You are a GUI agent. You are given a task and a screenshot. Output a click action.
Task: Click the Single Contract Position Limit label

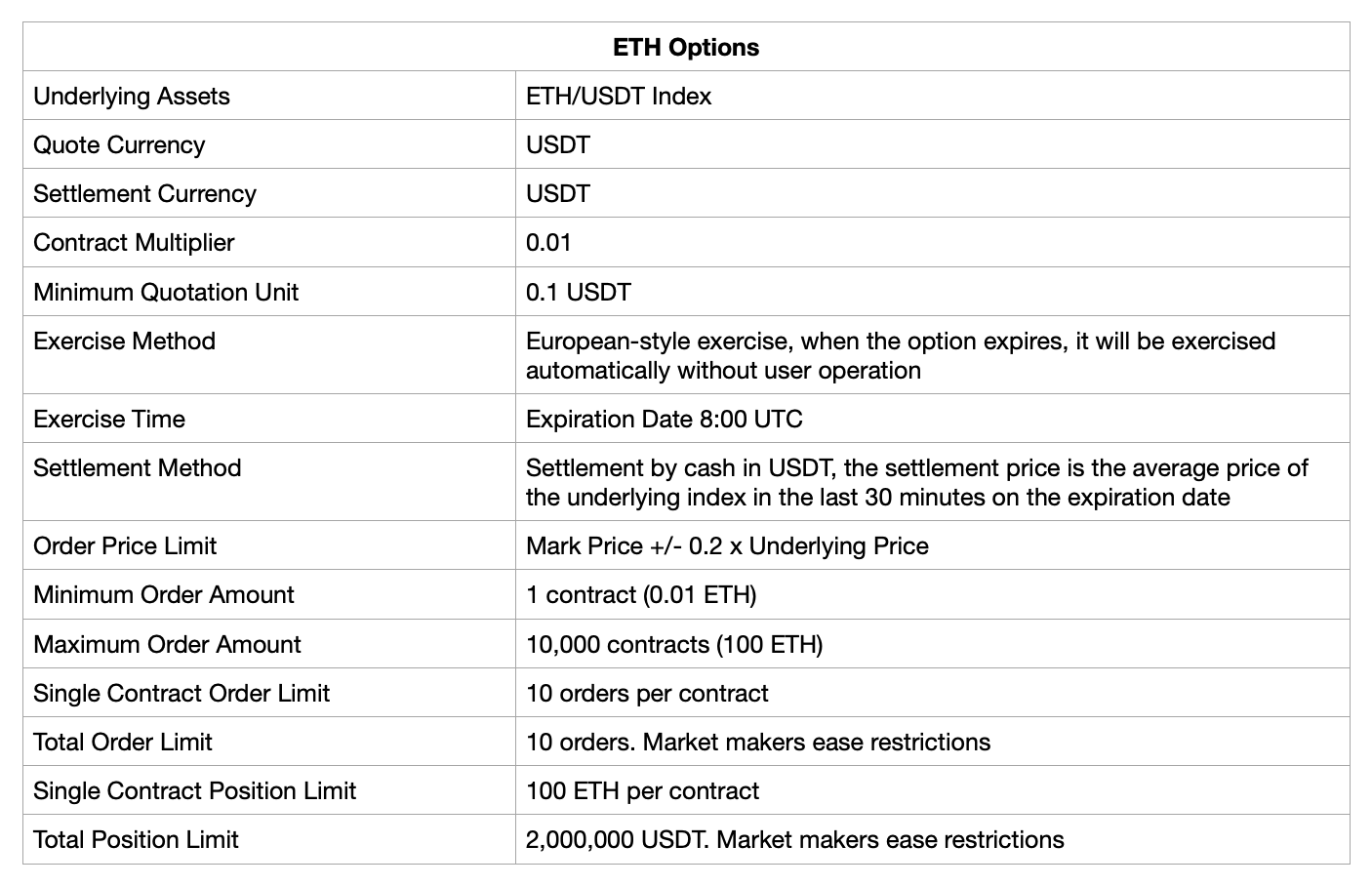pos(194,790)
